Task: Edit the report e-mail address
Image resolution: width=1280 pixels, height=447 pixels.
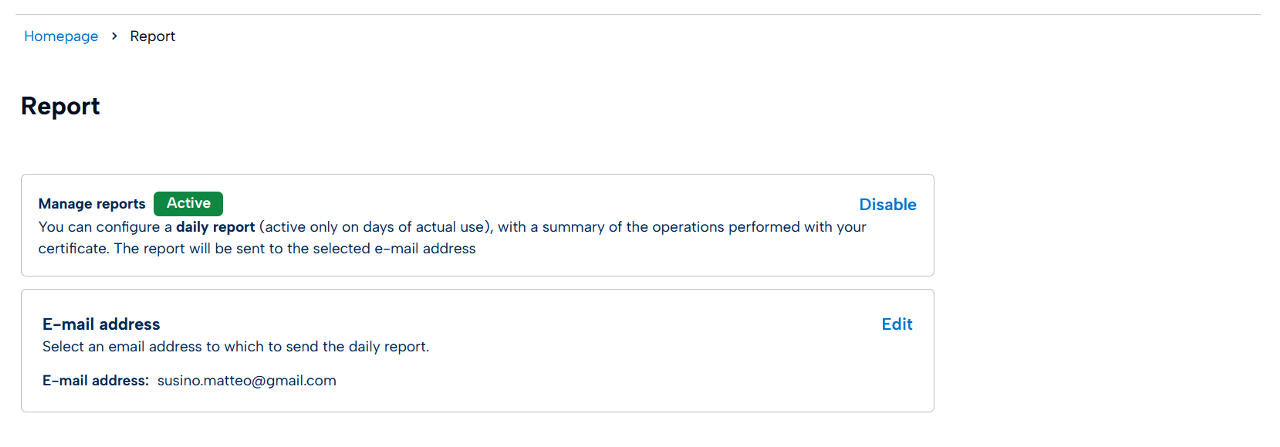Action: pos(896,324)
